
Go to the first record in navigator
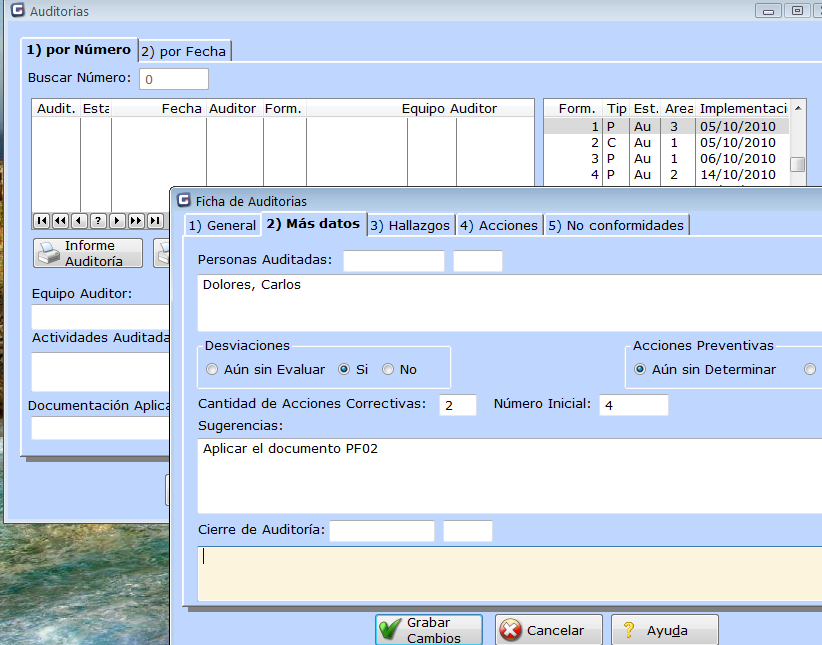42,221
